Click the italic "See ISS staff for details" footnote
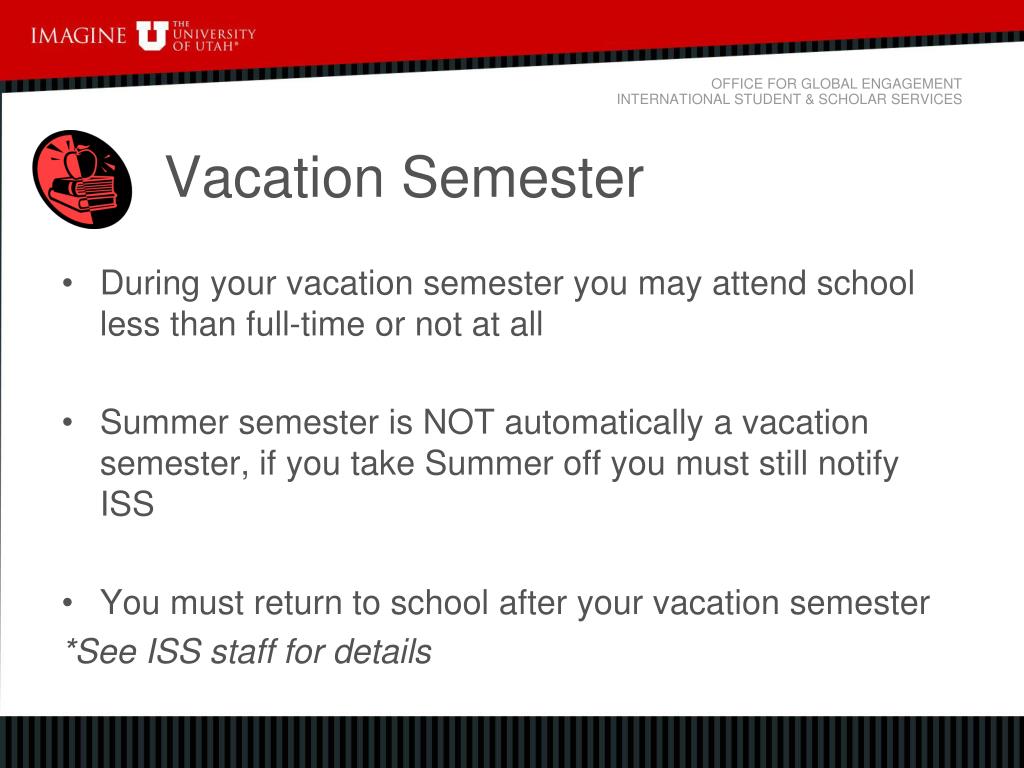 (253, 652)
